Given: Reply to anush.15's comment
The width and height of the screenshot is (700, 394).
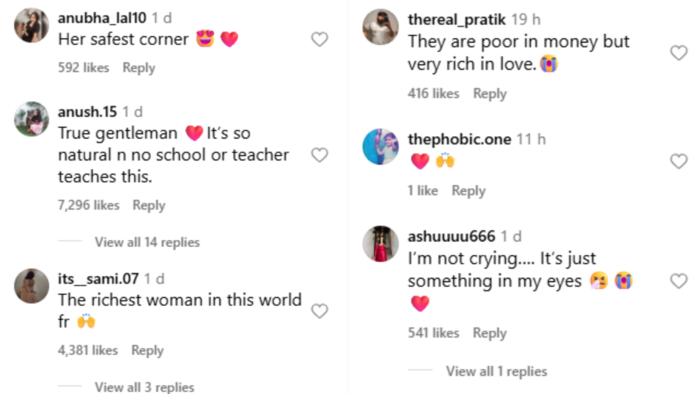Looking at the screenshot, I should coord(149,205).
